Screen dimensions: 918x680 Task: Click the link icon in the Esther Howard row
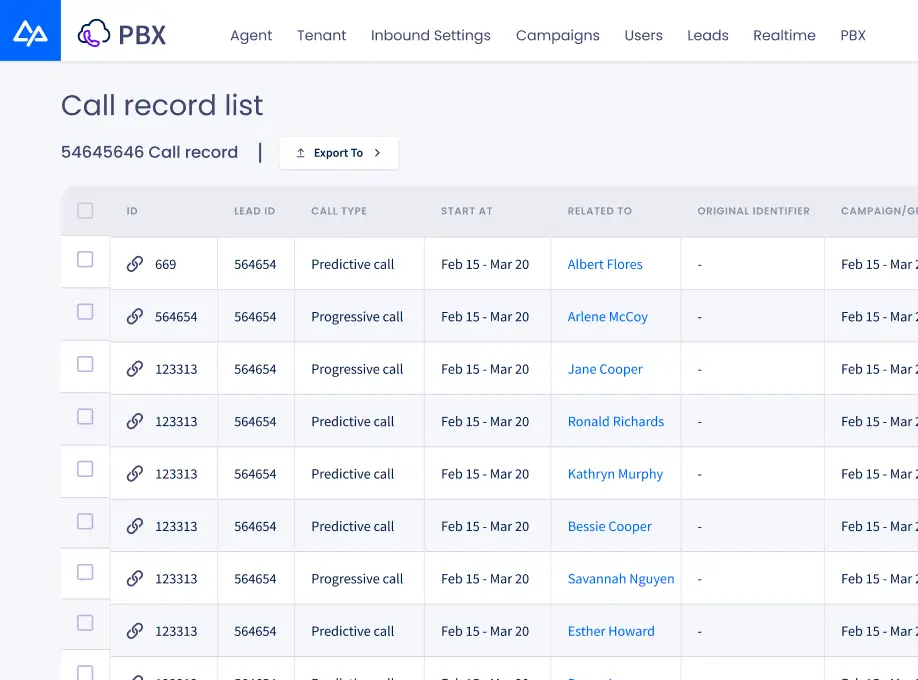pyautogui.click(x=135, y=631)
